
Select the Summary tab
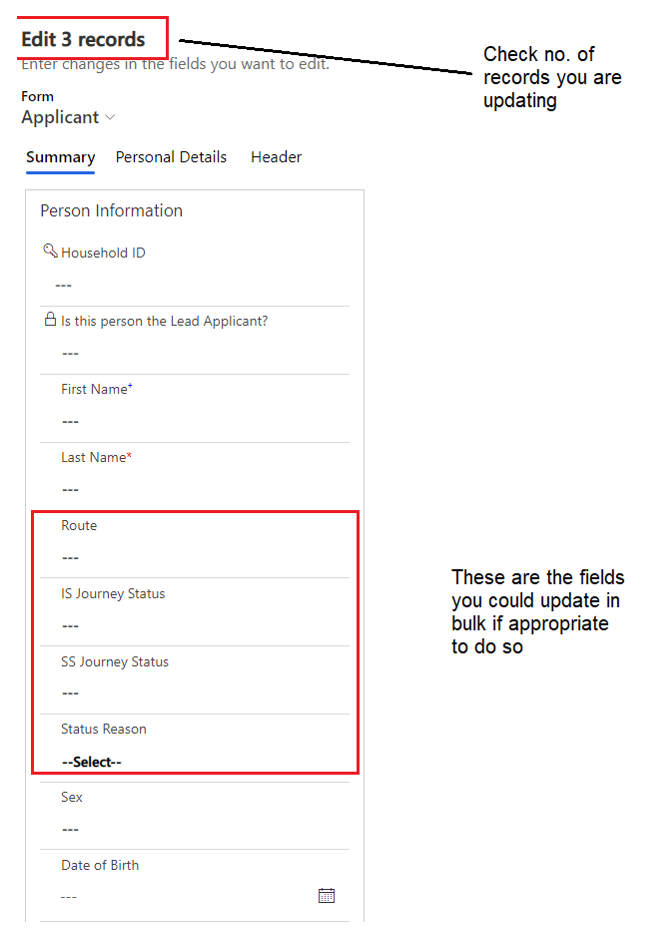click(x=60, y=157)
